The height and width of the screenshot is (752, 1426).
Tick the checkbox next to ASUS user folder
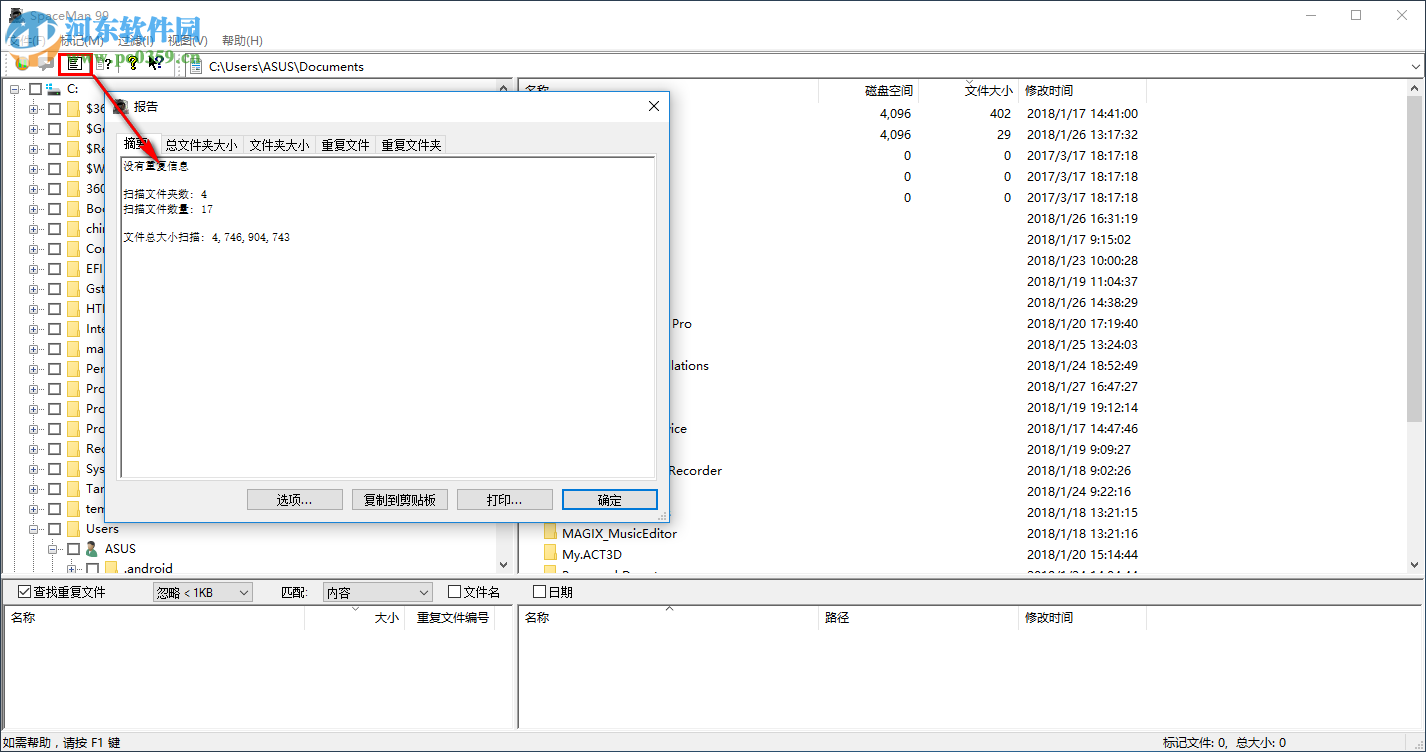tap(73, 549)
